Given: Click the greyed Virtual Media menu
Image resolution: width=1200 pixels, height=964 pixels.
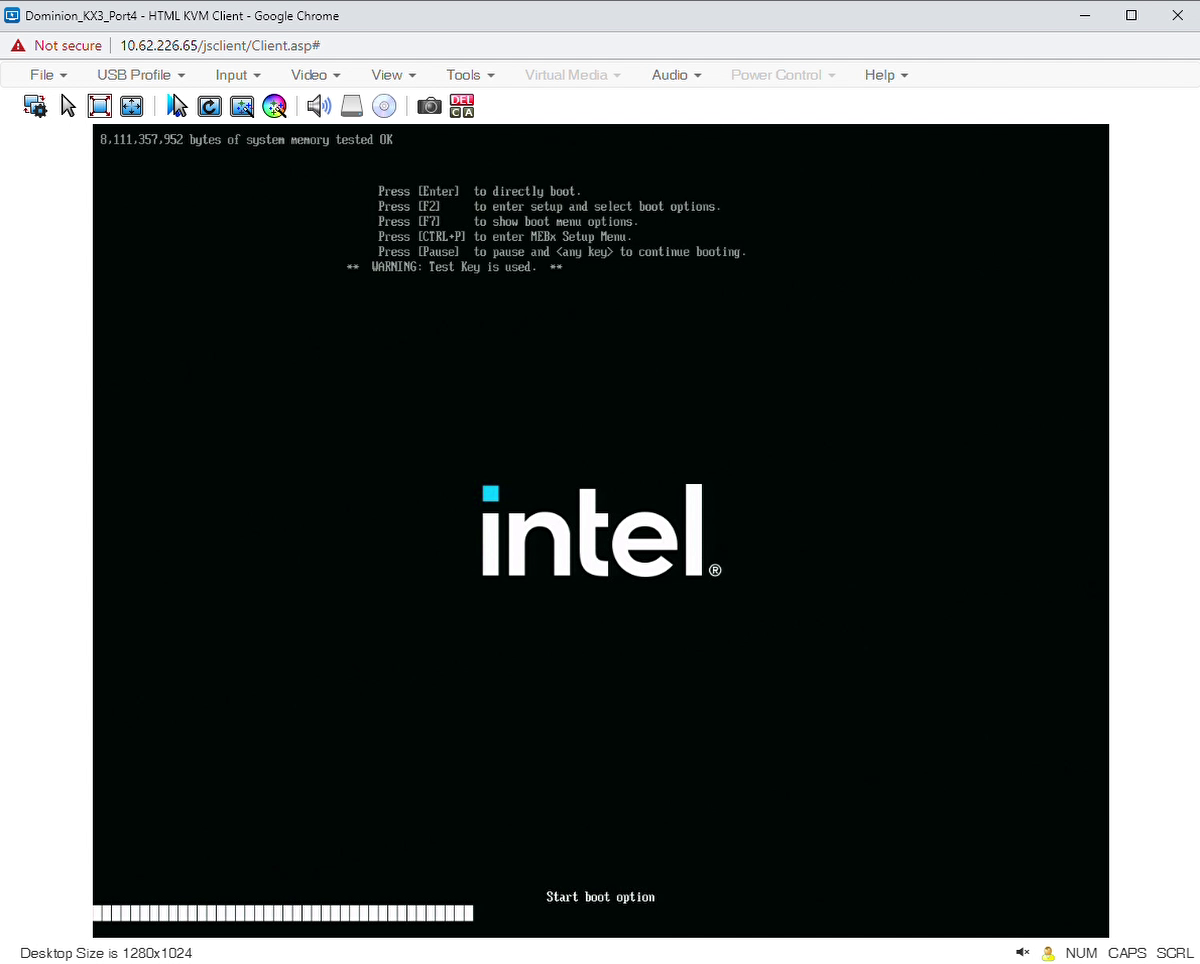Looking at the screenshot, I should pos(572,75).
